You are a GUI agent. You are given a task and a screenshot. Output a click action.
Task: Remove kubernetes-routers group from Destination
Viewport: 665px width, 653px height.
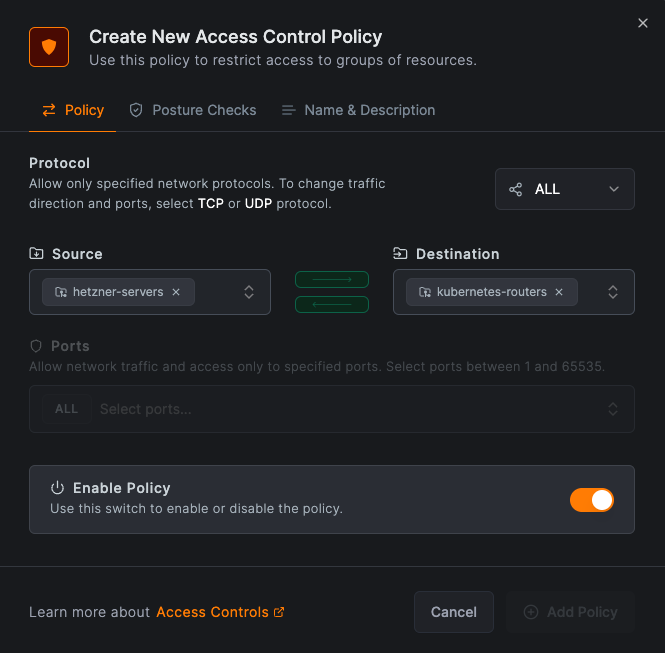coord(559,292)
